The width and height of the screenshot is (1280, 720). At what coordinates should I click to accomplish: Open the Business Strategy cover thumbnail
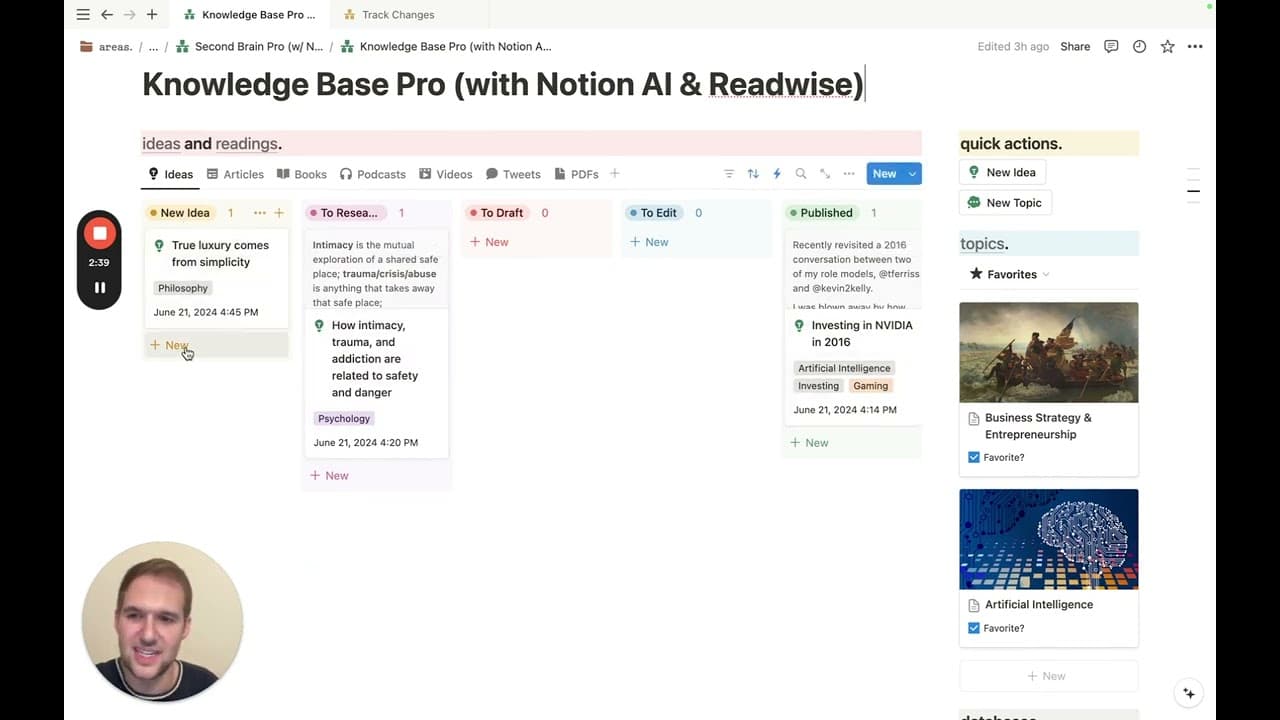coord(1049,352)
